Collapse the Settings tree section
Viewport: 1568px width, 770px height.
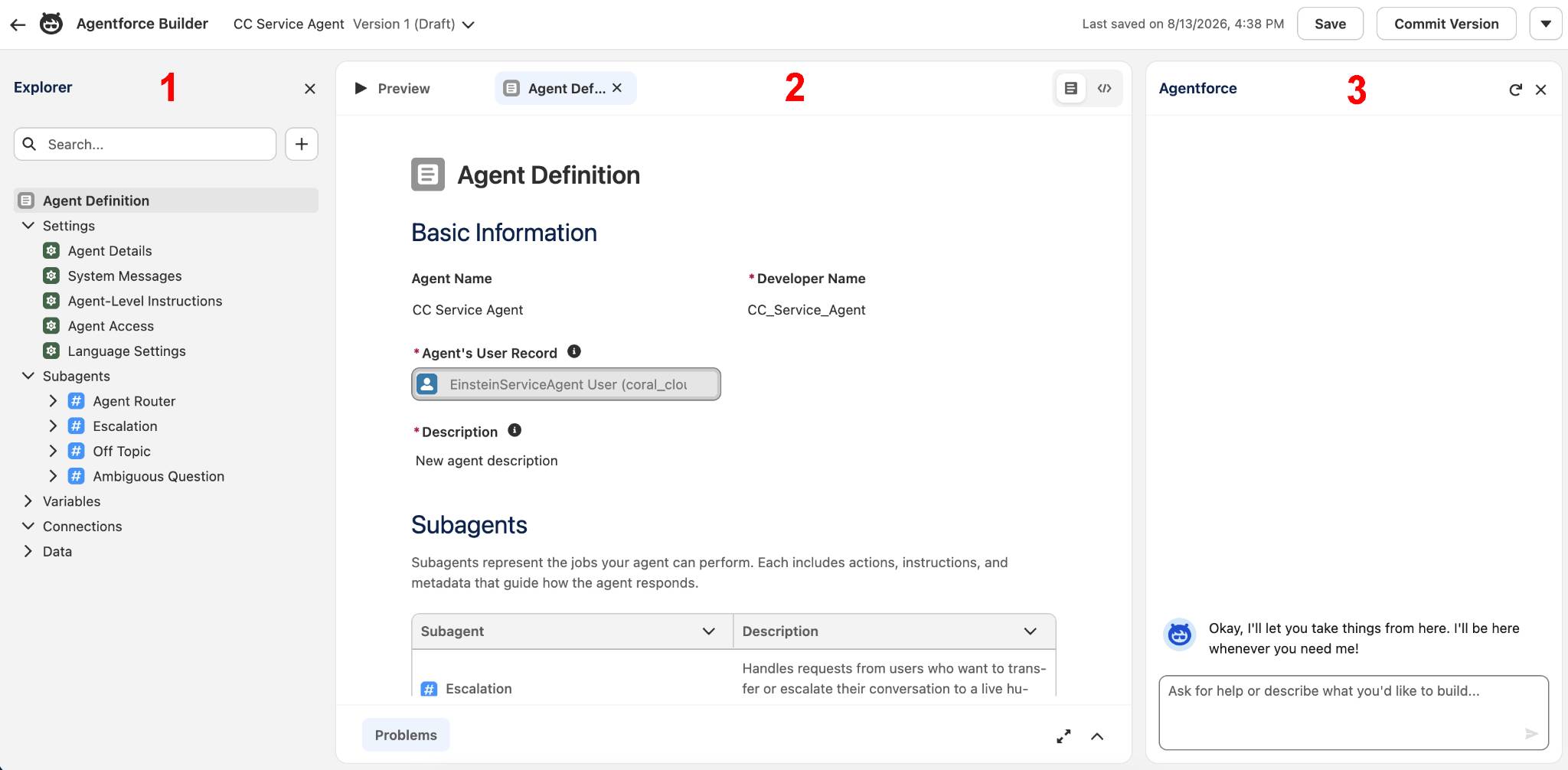click(x=28, y=226)
